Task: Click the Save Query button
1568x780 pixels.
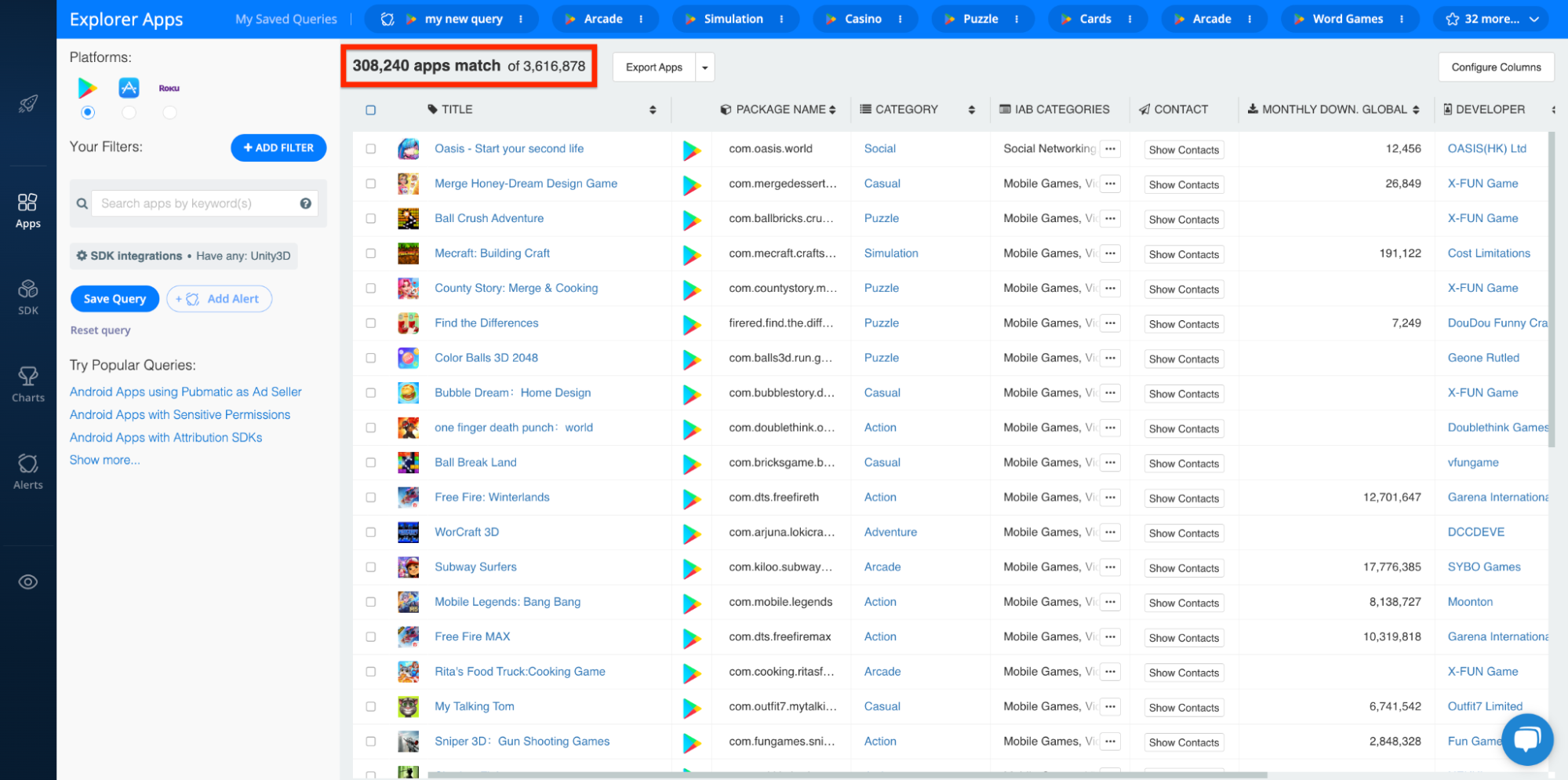Action: (x=115, y=299)
